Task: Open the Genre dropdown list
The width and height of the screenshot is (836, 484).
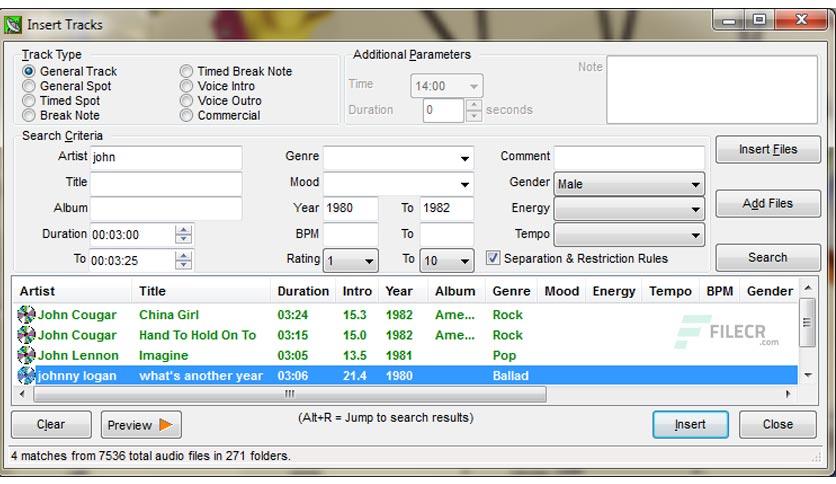Action: (465, 159)
